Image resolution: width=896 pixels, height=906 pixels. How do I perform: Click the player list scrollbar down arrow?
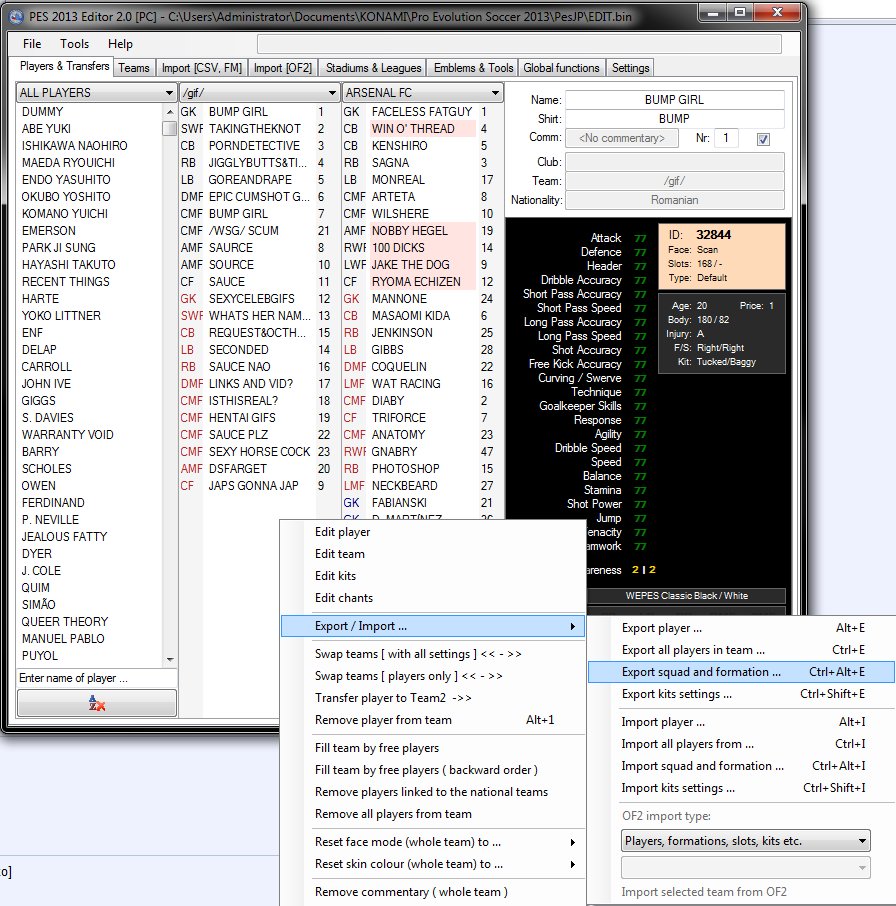tap(169, 659)
